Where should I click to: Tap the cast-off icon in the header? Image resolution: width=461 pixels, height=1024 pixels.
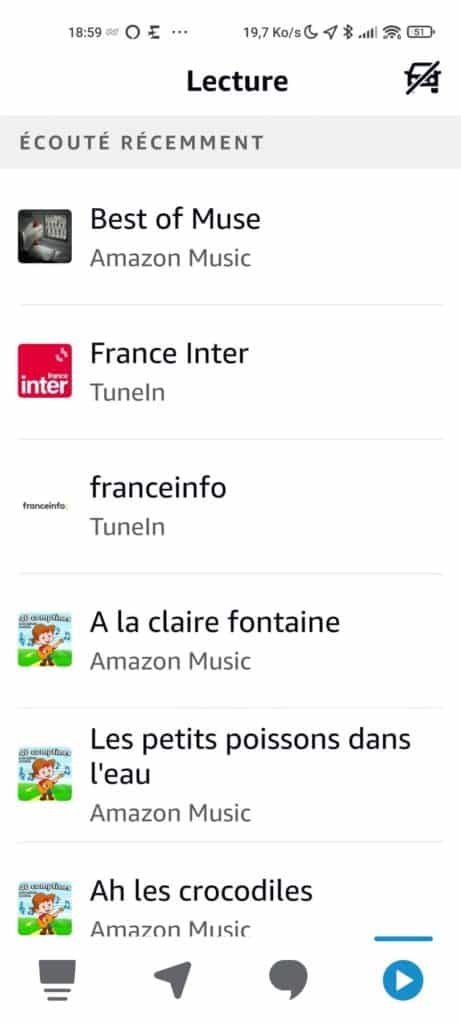pos(422,79)
